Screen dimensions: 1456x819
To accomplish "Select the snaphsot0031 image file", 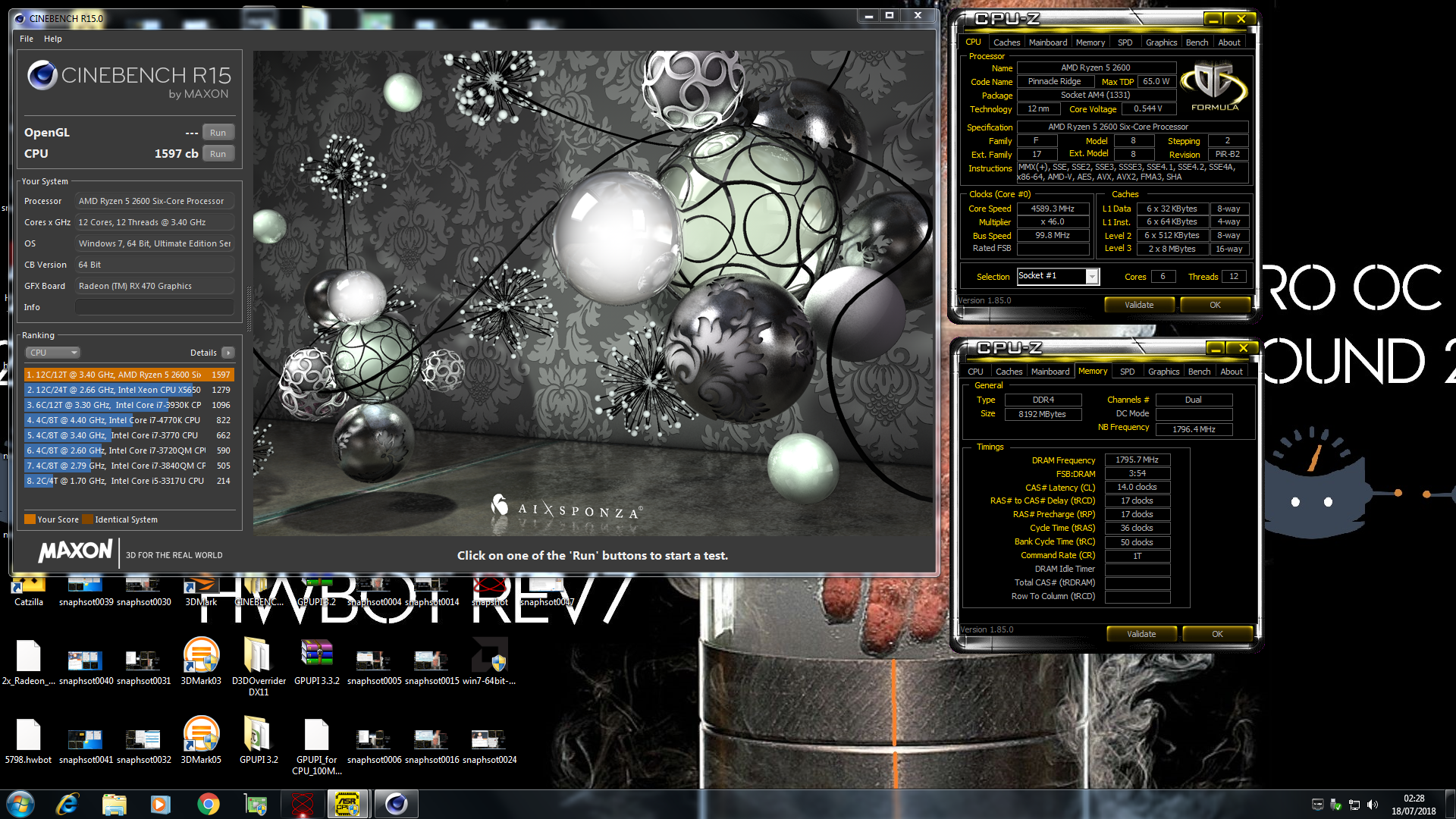I will point(143,667).
